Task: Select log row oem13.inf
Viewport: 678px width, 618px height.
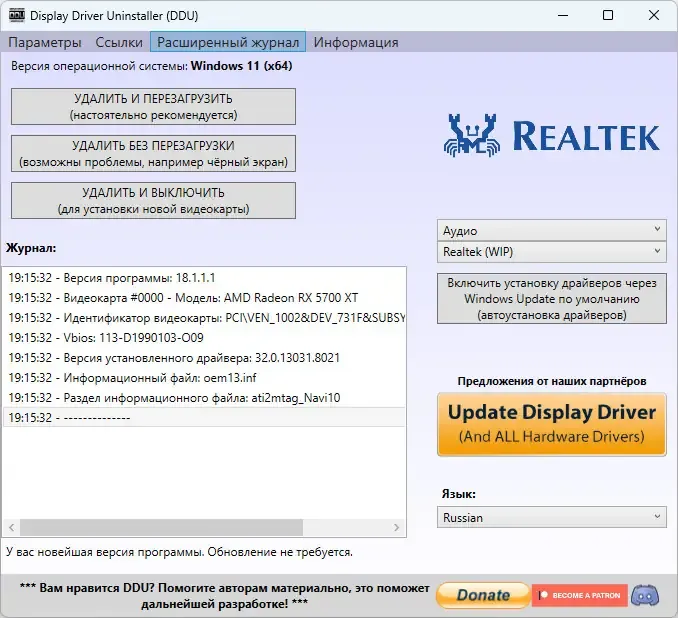Action: (x=204, y=378)
